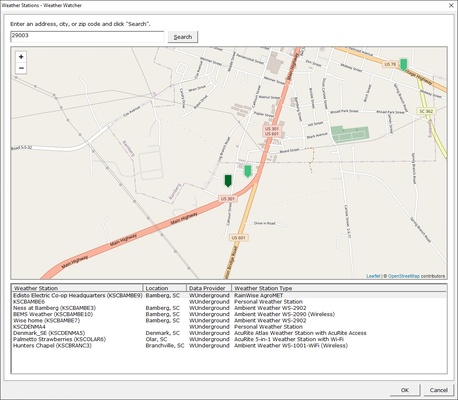The height and width of the screenshot is (400, 458).
Task: Close the Weather Stations dialog
Action: point(451,5)
